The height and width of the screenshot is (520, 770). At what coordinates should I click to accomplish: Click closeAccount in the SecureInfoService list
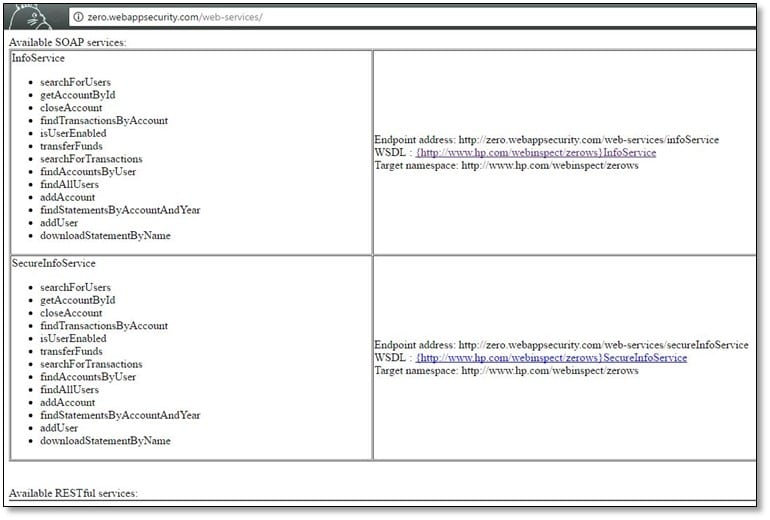71,313
